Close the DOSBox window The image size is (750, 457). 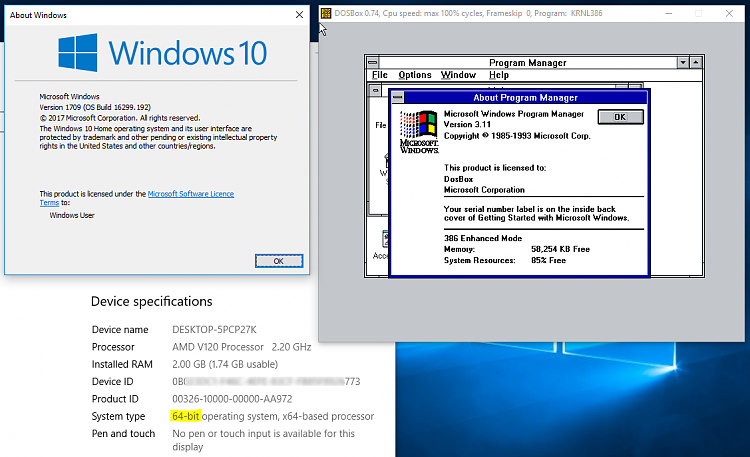coord(729,13)
